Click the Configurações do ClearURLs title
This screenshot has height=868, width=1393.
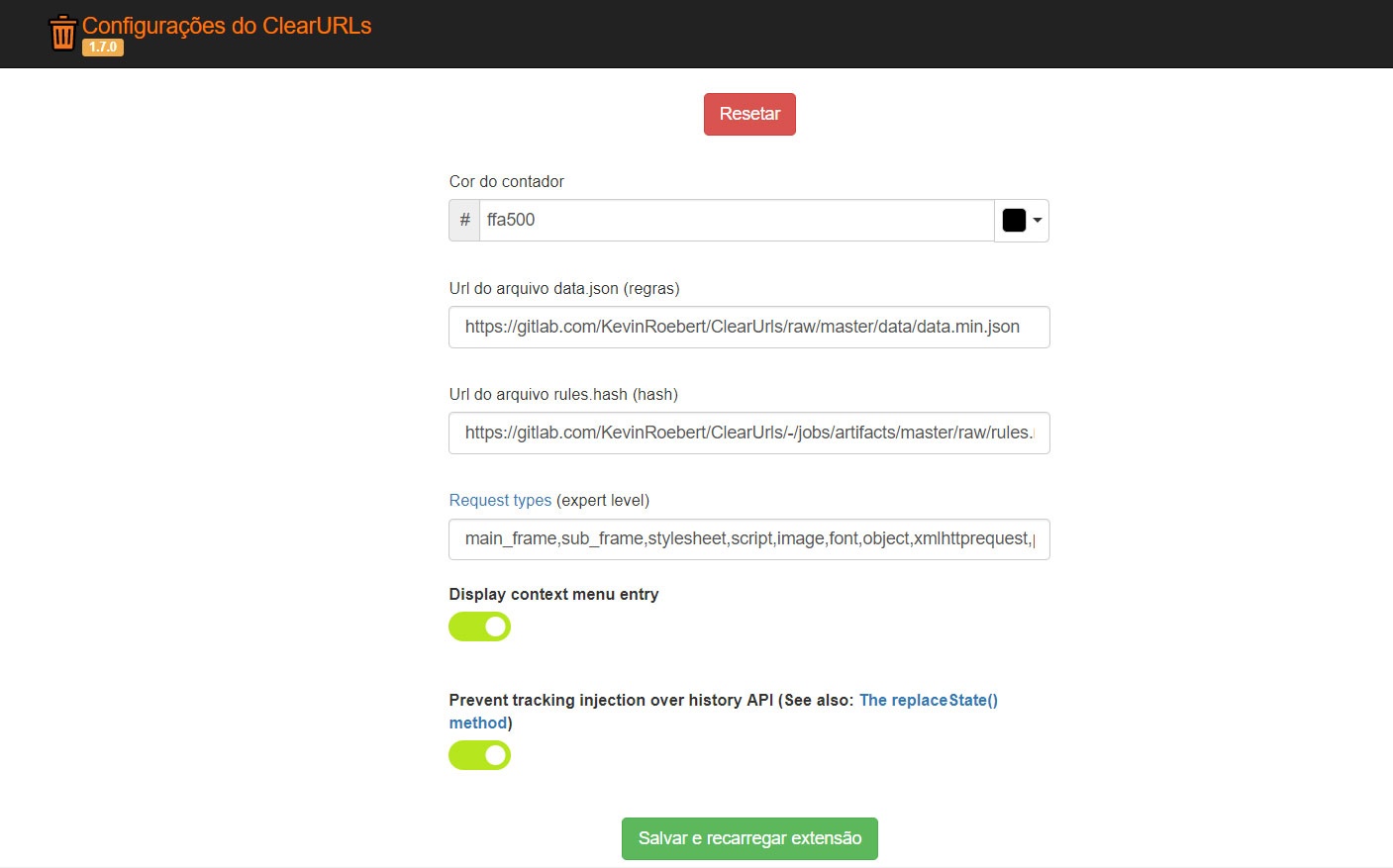coord(227,26)
